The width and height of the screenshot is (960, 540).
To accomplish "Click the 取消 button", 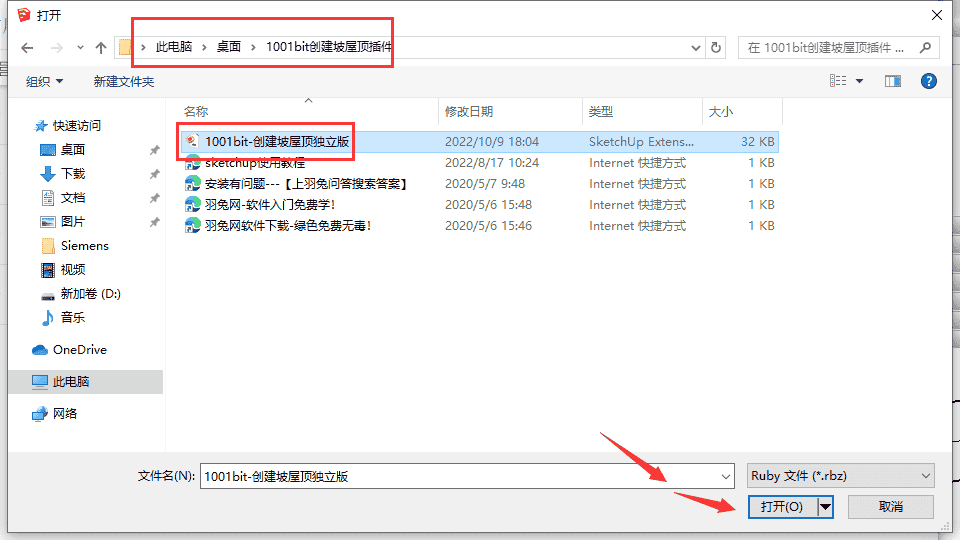I will tap(891, 506).
